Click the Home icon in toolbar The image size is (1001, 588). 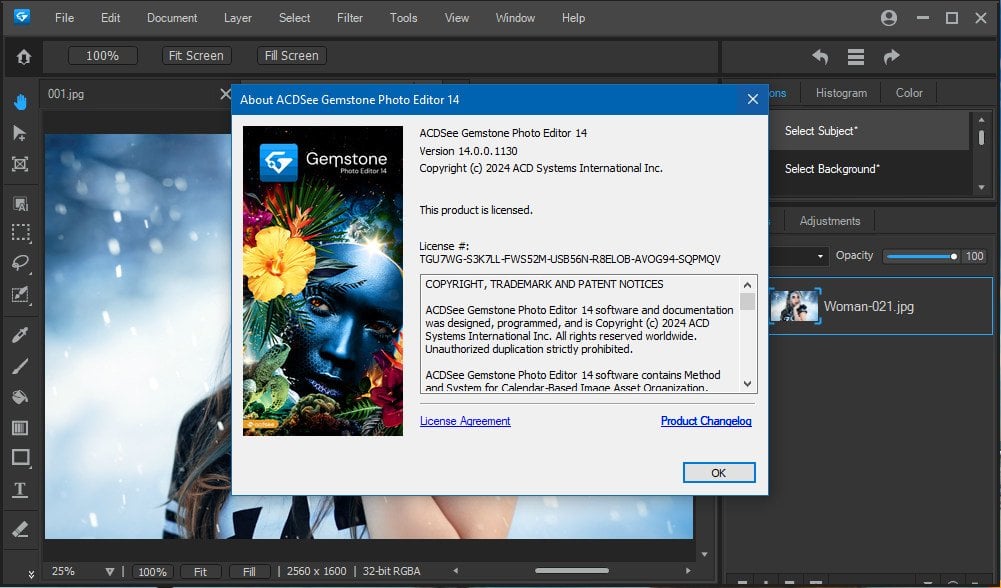(24, 57)
